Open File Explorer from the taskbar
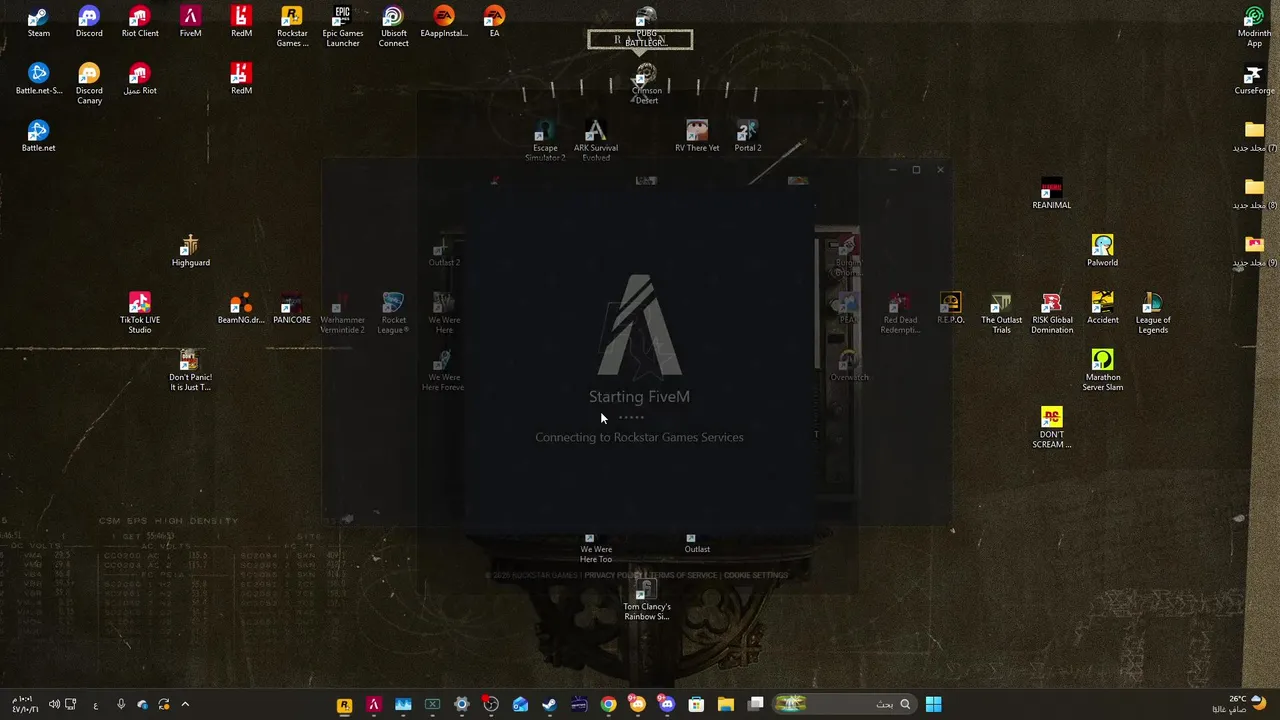Viewport: 1280px width, 720px height. pyautogui.click(x=726, y=704)
